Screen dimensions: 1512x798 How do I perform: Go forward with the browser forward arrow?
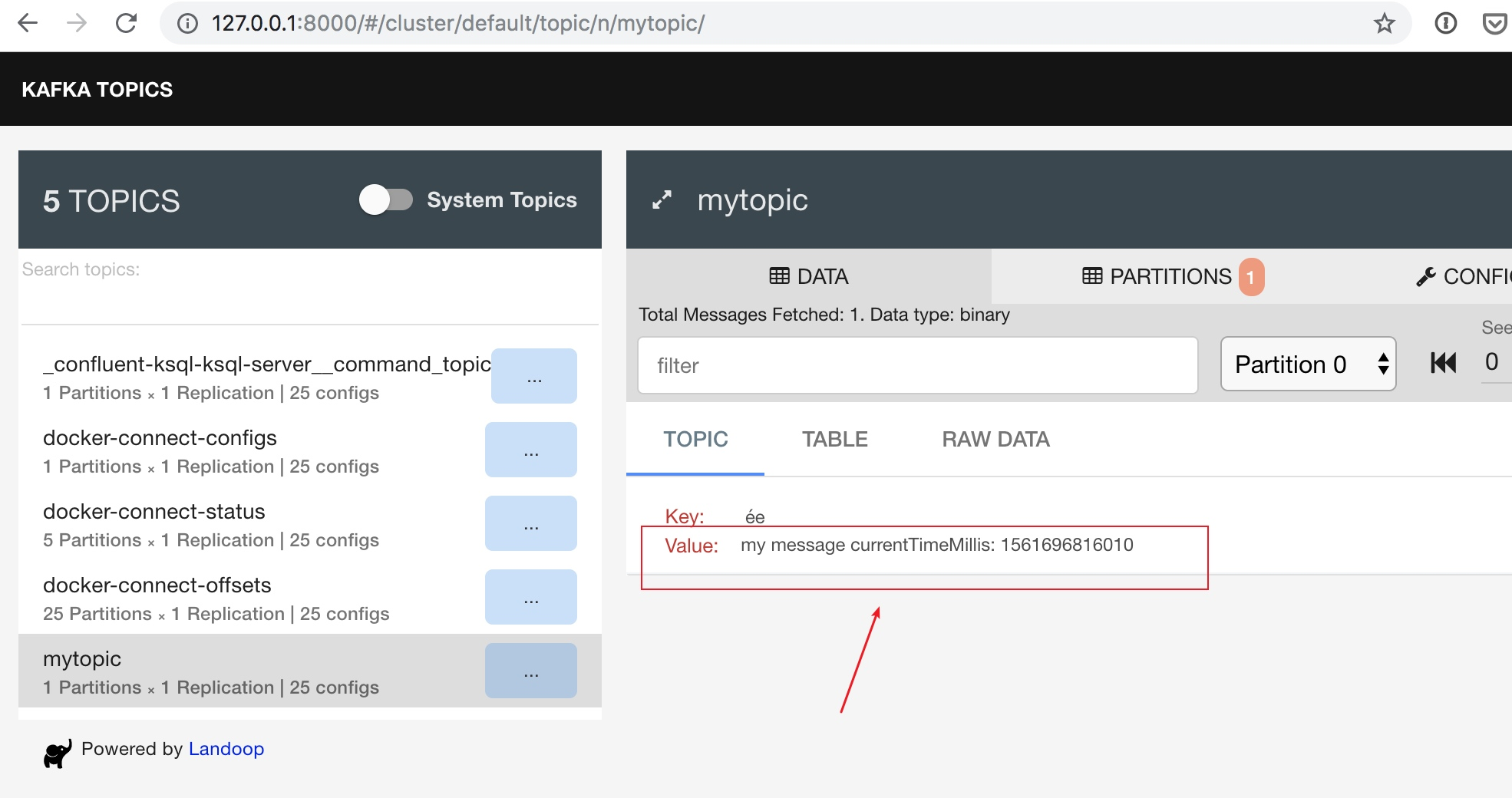click(77, 23)
